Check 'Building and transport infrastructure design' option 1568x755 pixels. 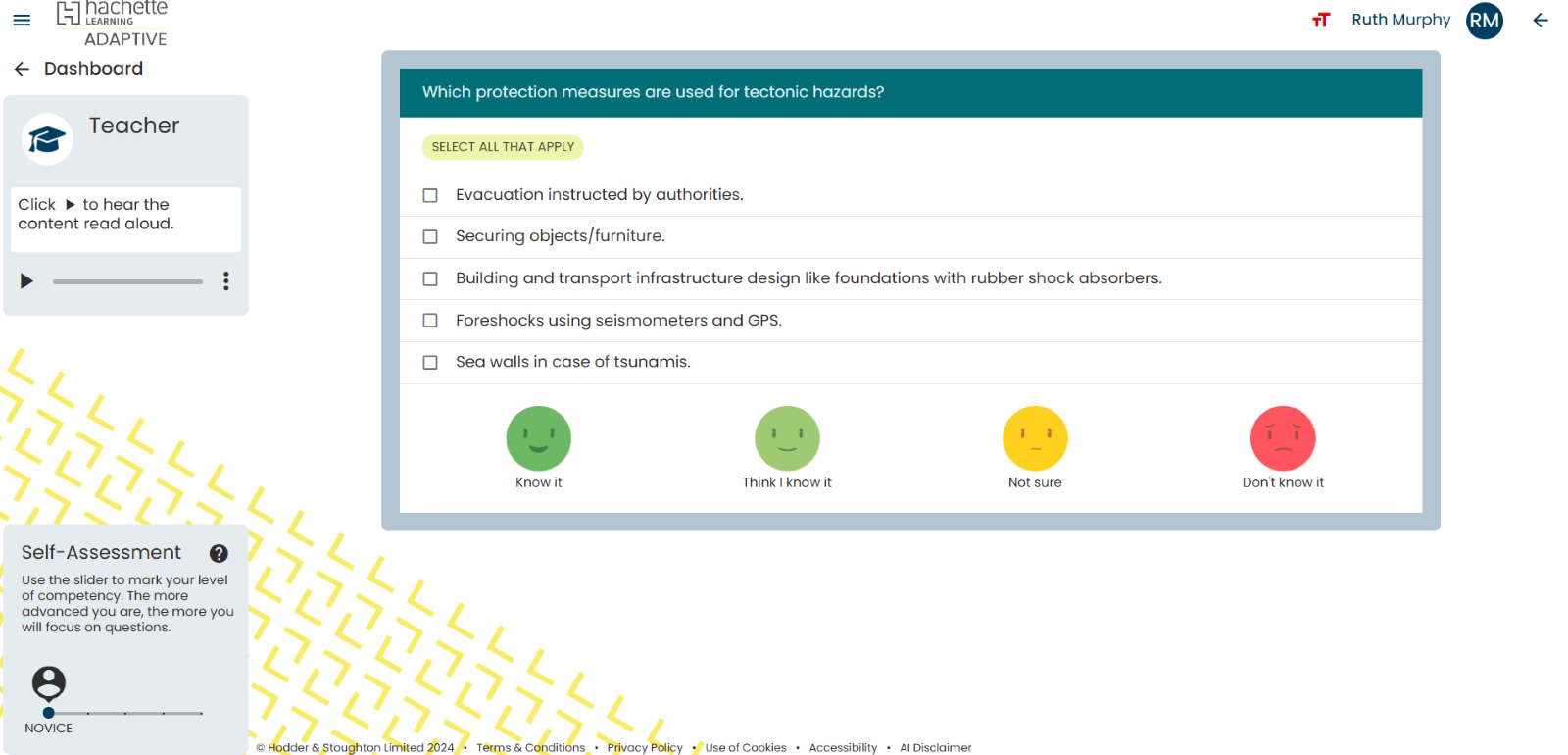(430, 278)
